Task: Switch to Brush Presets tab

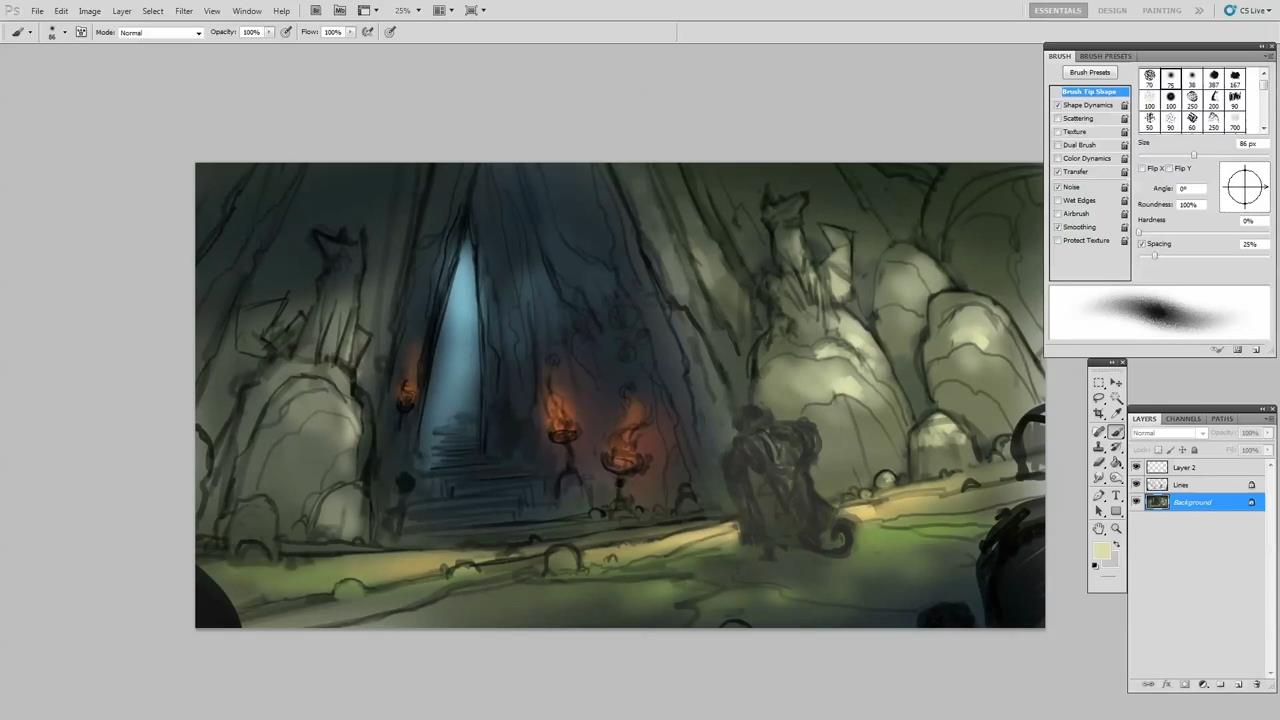Action: click(x=1105, y=56)
